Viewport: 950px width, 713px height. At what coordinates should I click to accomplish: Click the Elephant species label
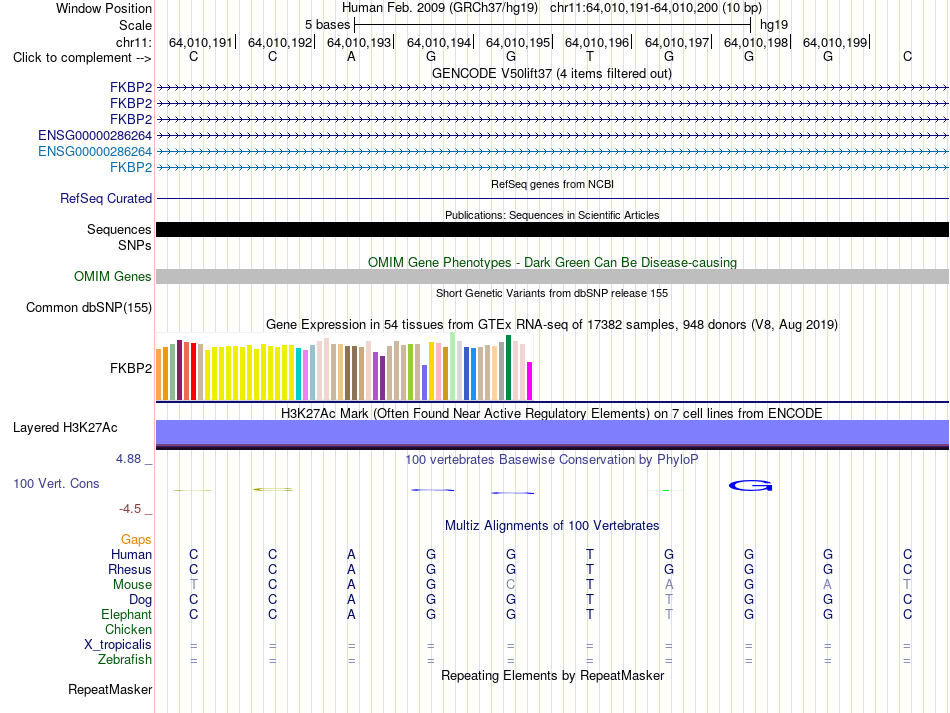pos(127,614)
